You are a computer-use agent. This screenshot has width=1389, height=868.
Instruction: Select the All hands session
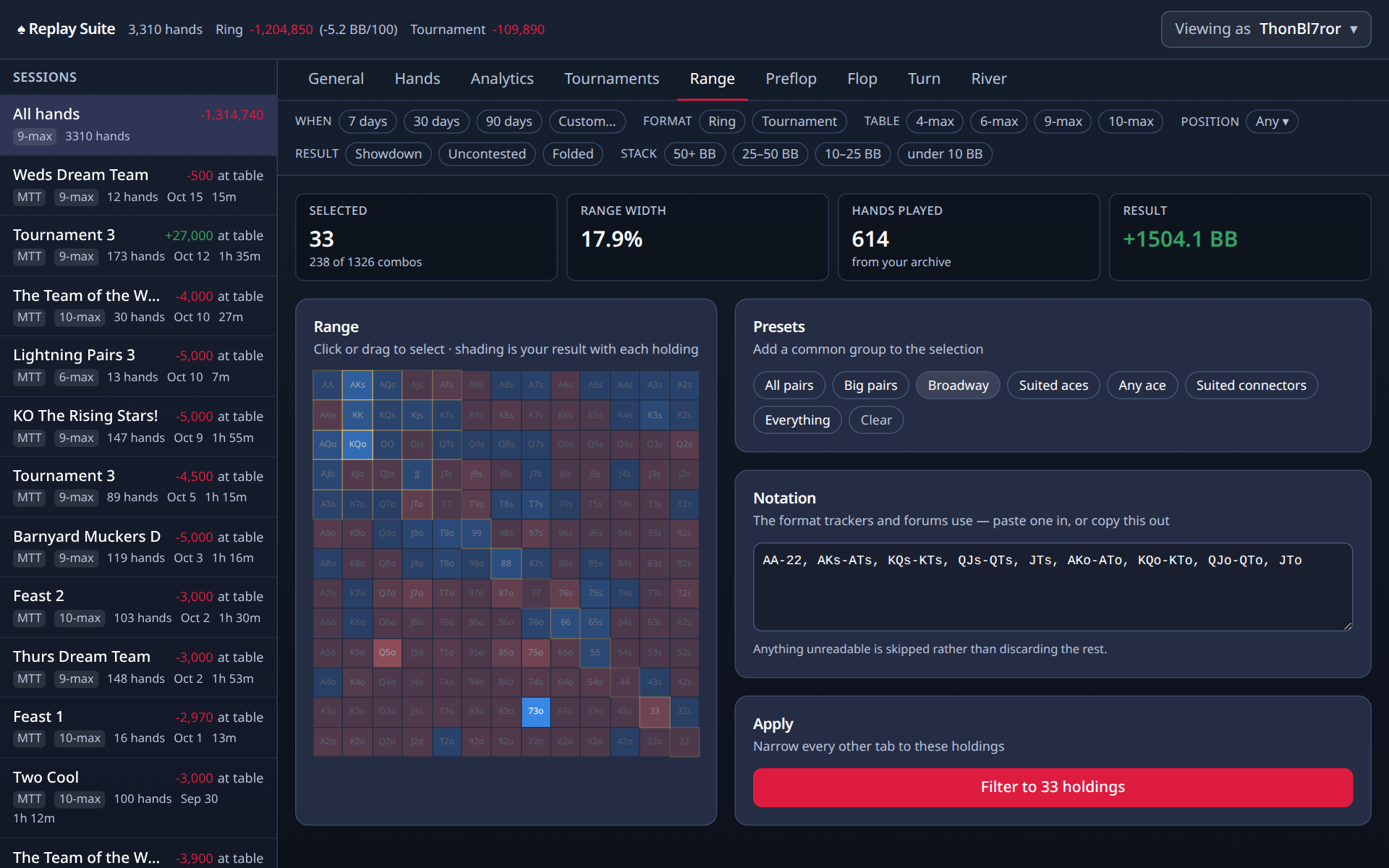pyautogui.click(x=138, y=124)
